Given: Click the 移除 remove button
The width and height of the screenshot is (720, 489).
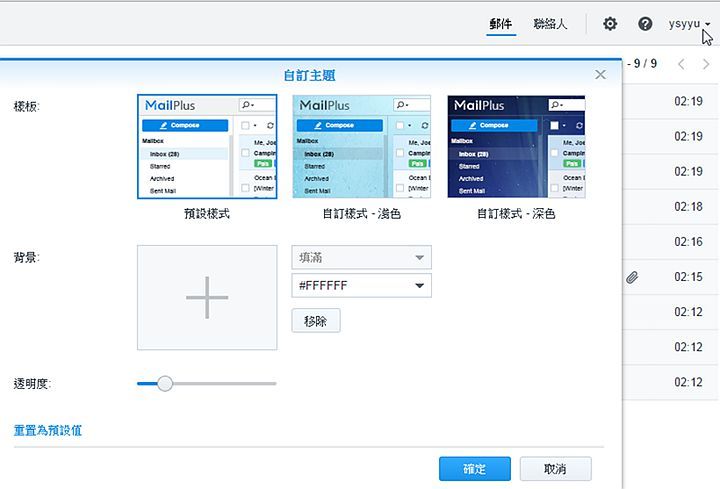Looking at the screenshot, I should pos(315,321).
